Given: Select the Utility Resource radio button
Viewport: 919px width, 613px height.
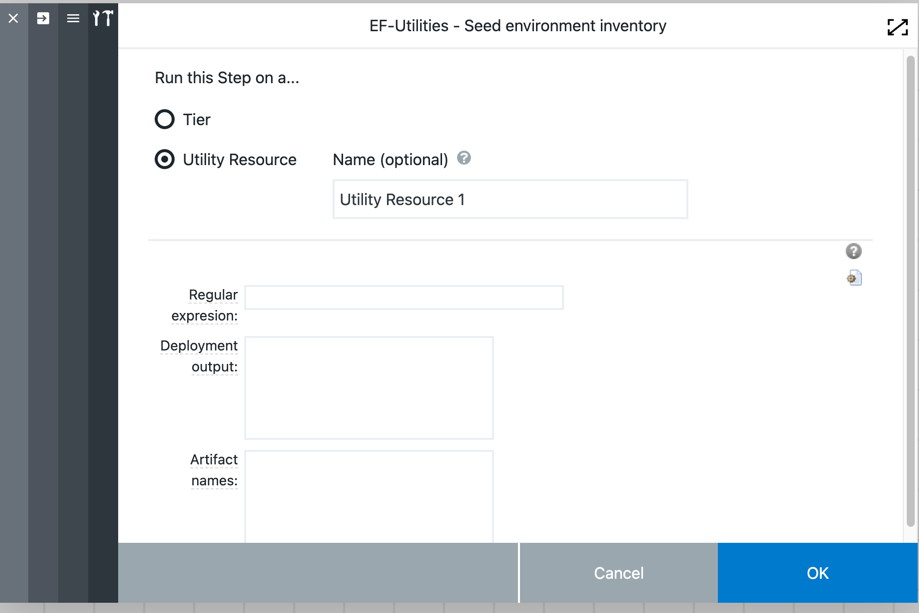Looking at the screenshot, I should coord(164,158).
